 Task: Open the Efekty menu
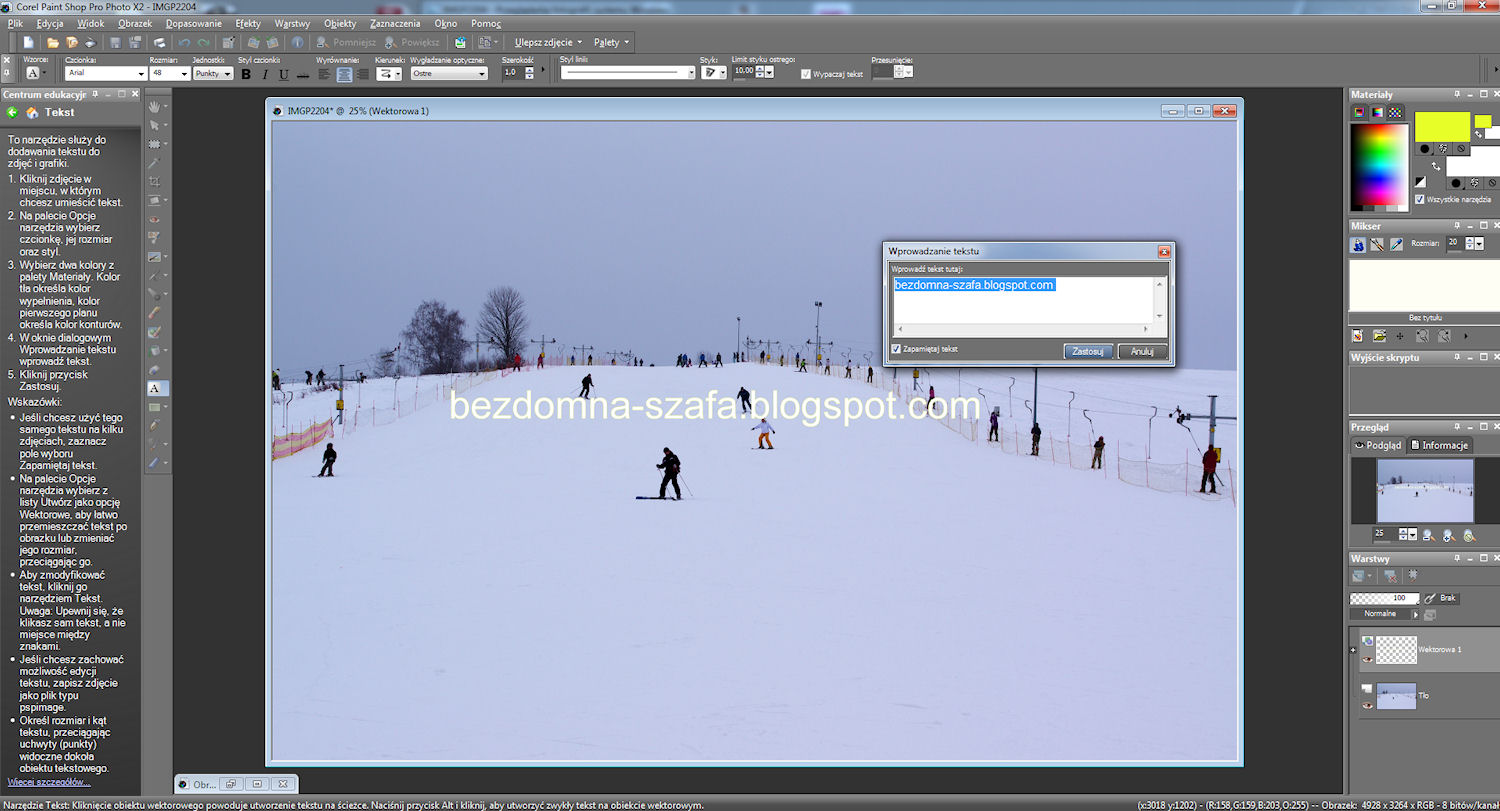point(249,22)
